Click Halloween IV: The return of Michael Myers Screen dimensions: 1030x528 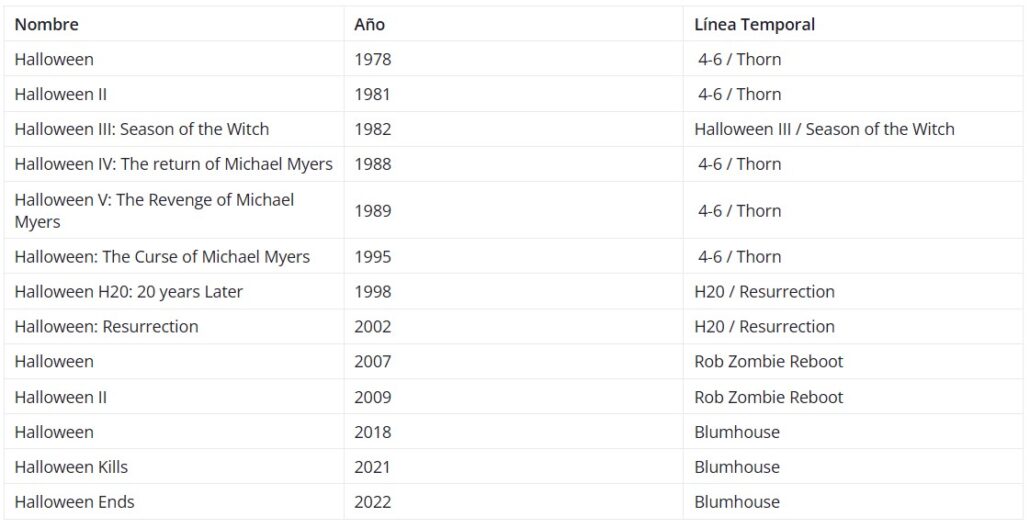point(173,164)
